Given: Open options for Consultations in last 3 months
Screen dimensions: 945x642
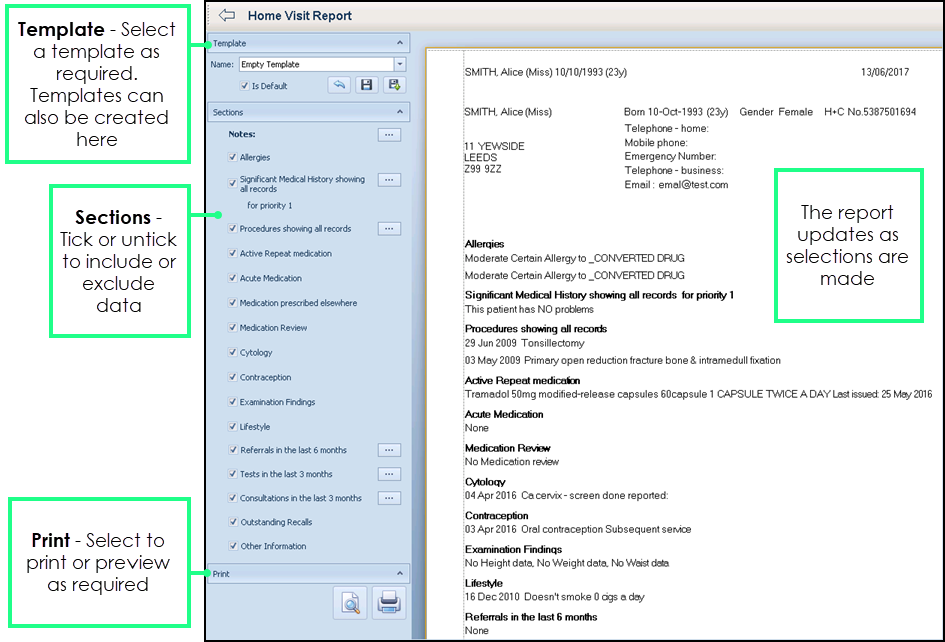Looking at the screenshot, I should pos(389,498).
